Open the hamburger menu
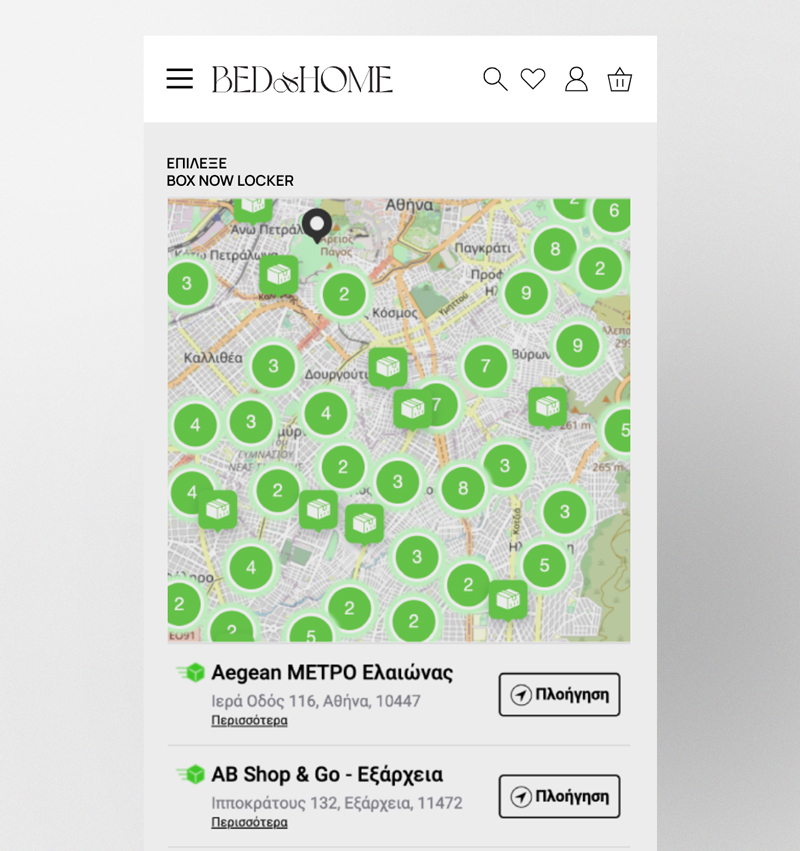Screen dimensions: 800x851 180,79
